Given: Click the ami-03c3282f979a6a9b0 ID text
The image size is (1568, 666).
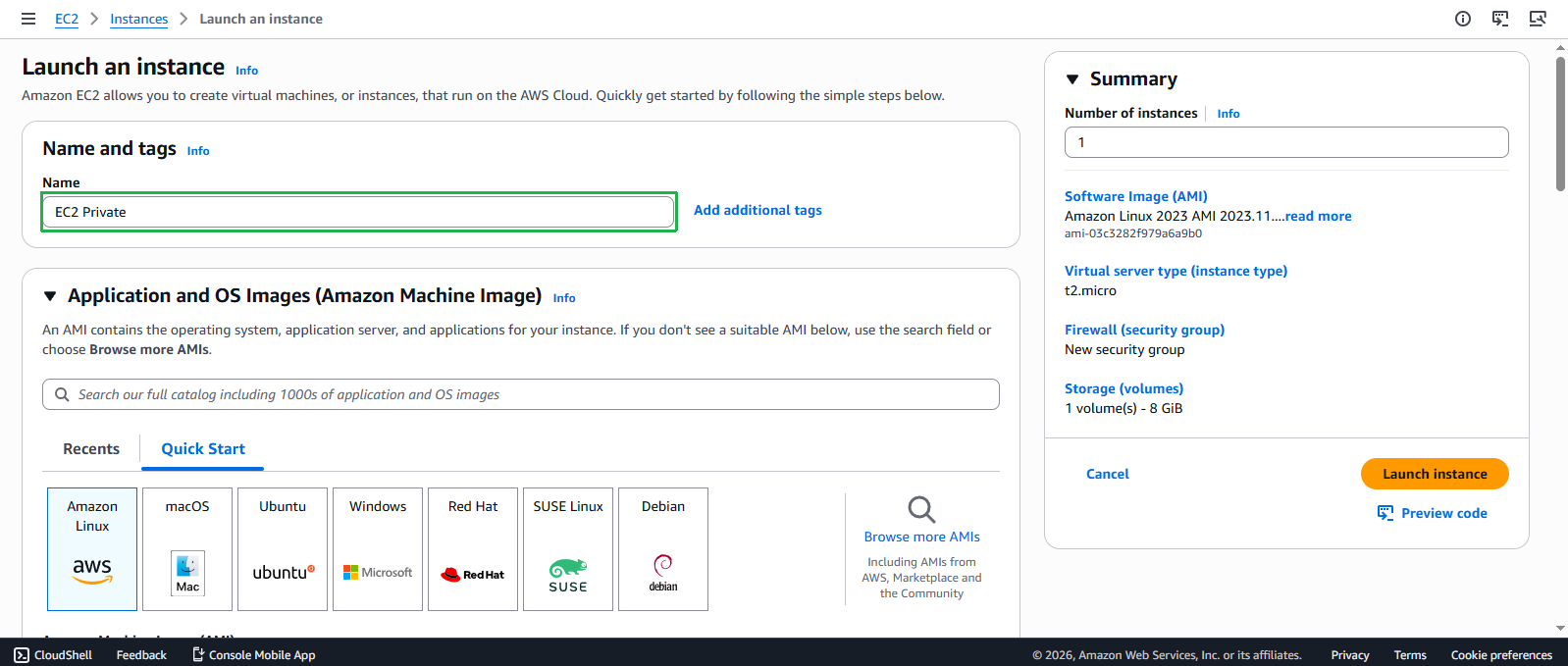Looking at the screenshot, I should click(1133, 233).
